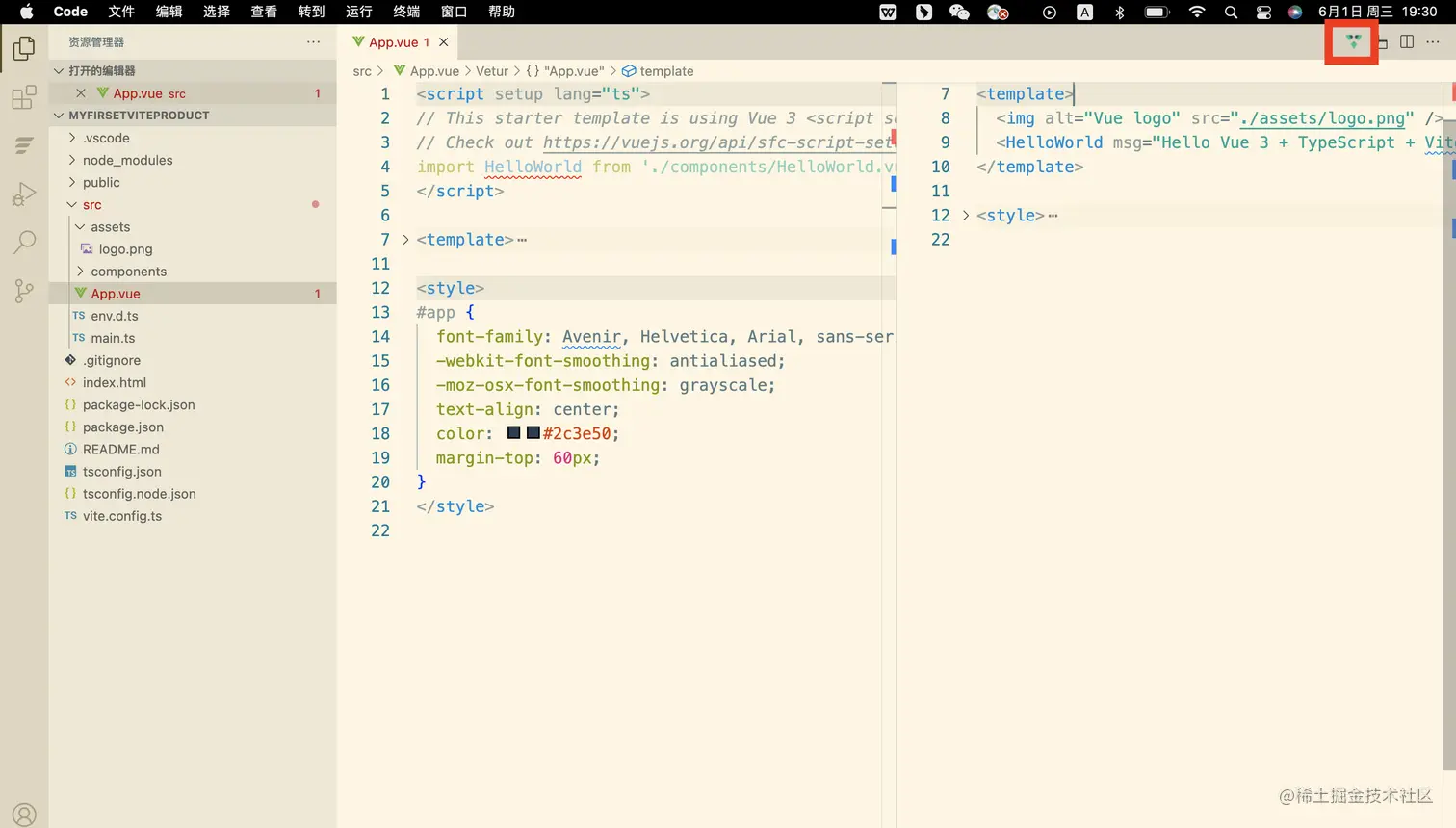Follow the ./assets/logo.png link in the right editor
Screen dimensions: 1456x828
click(1323, 118)
